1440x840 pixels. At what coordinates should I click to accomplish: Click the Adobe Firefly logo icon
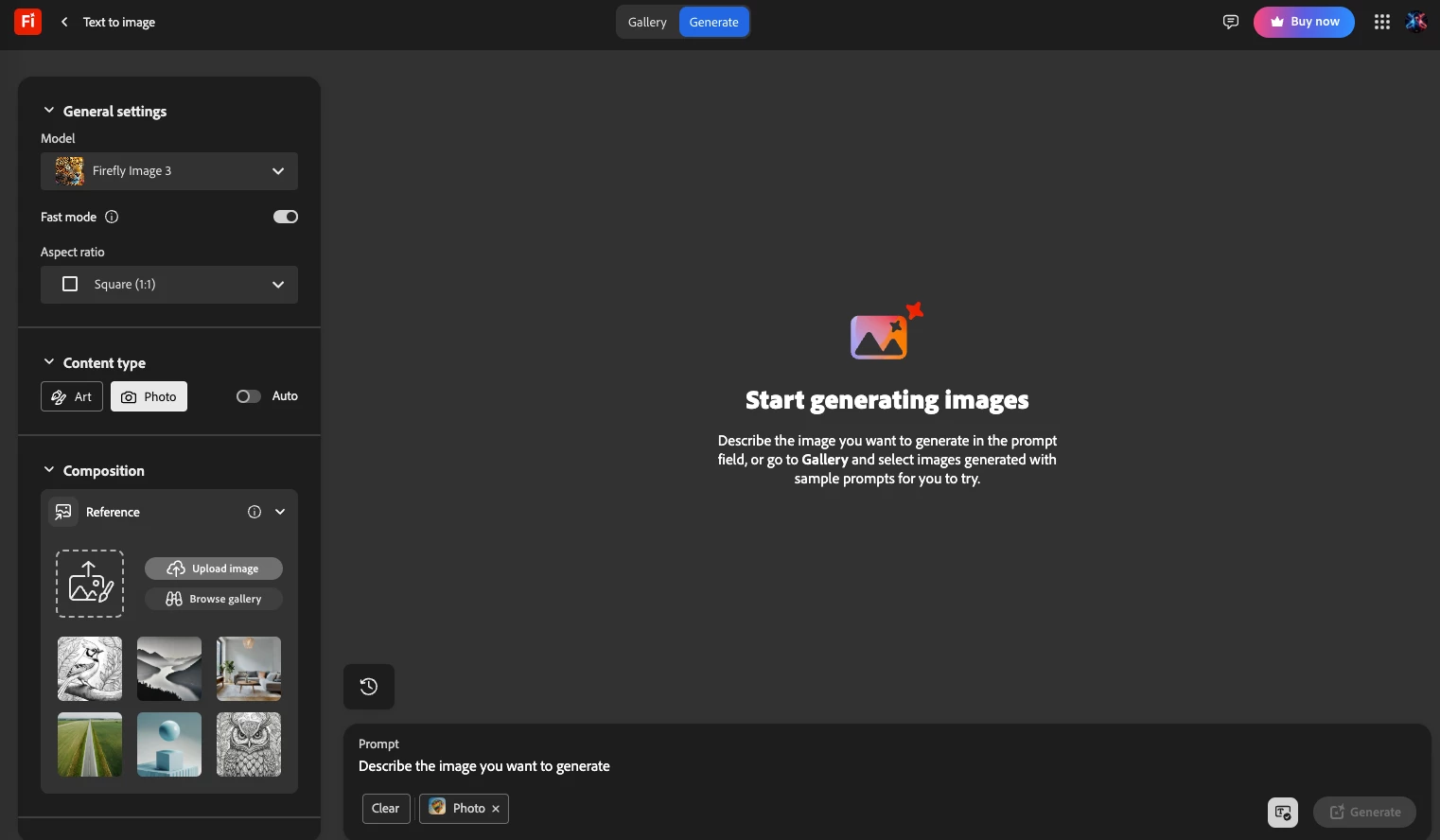27,21
